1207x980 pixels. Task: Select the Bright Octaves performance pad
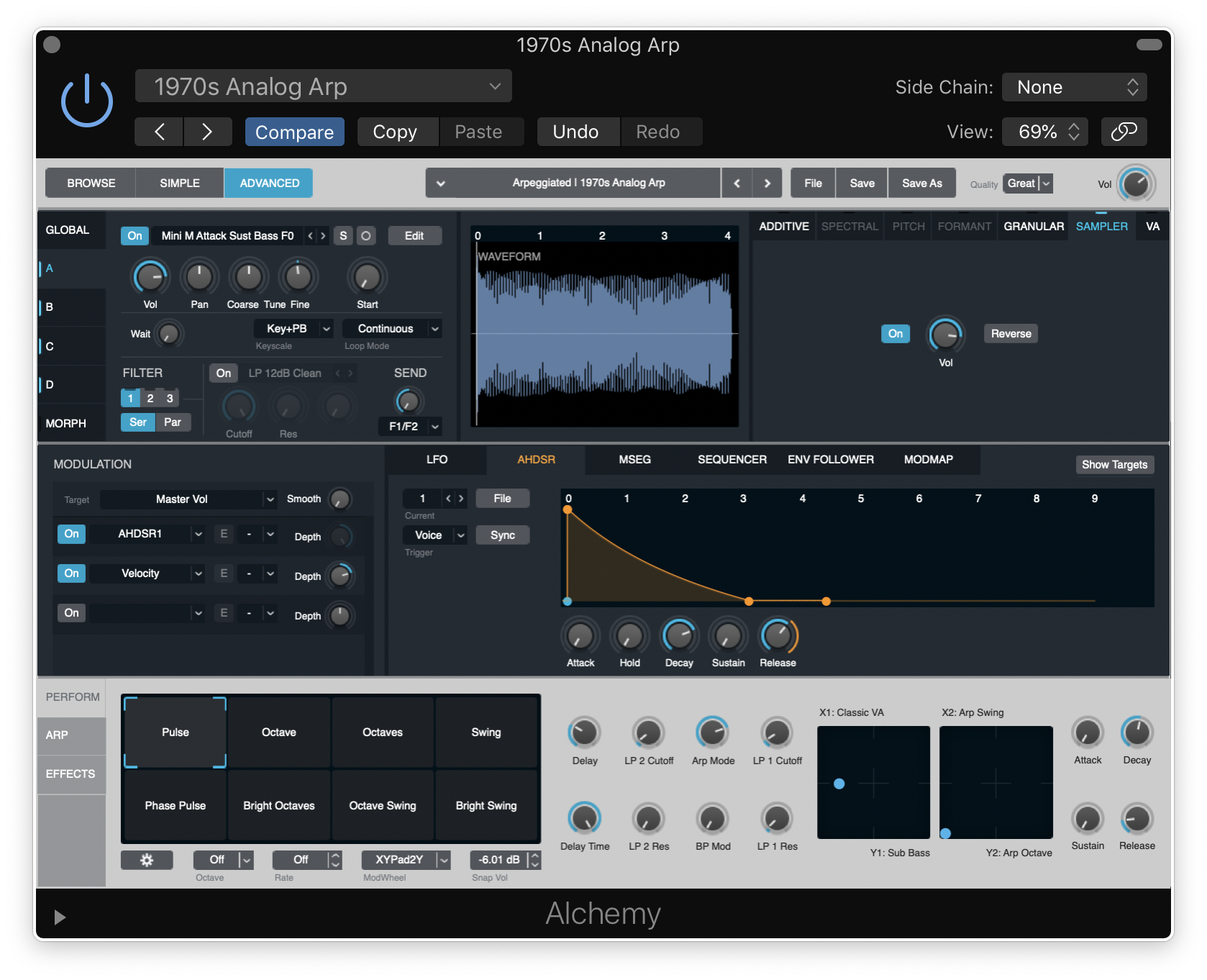point(279,806)
